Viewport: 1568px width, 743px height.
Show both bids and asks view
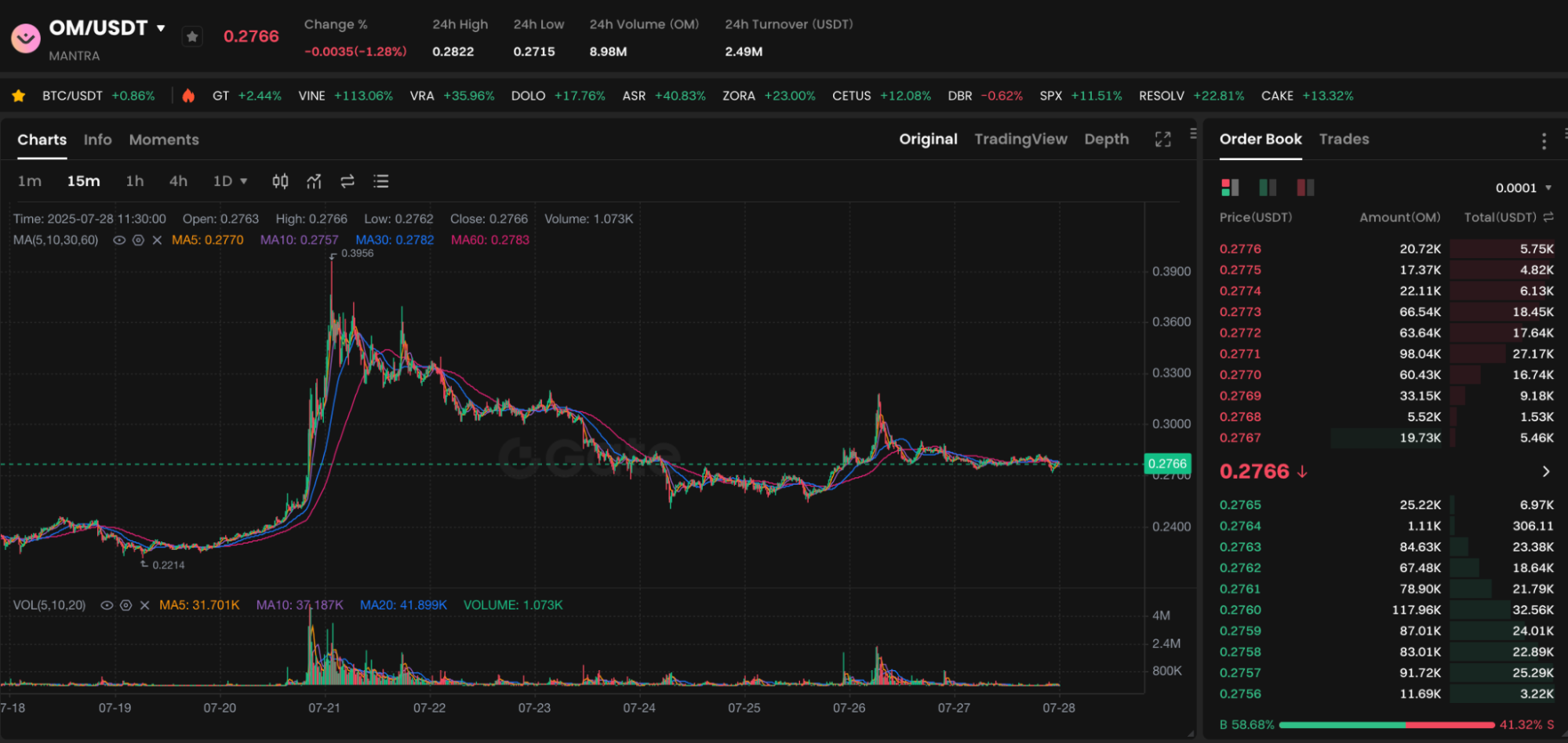[x=1230, y=188]
